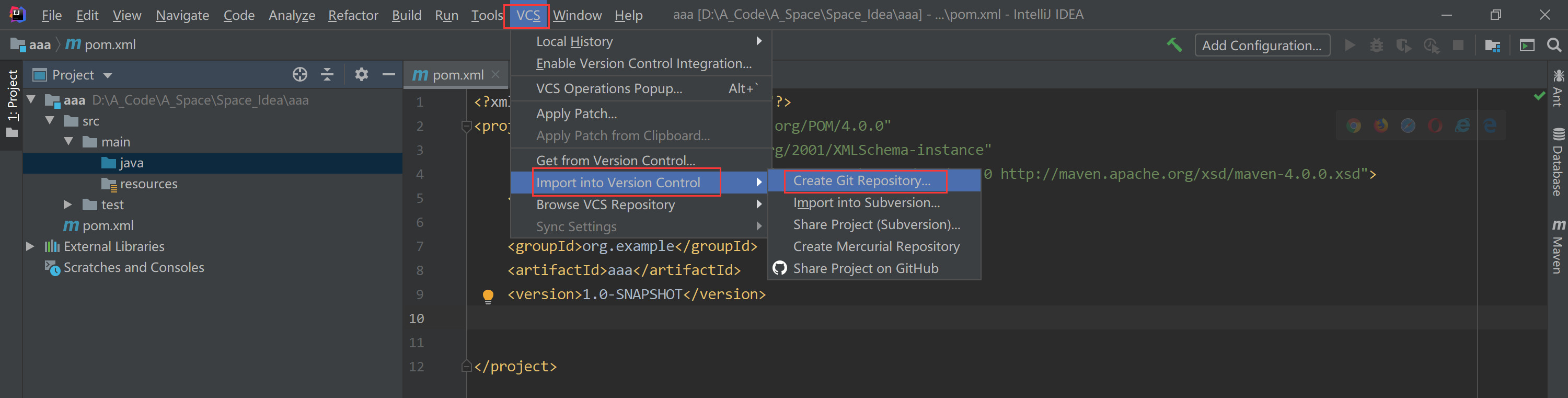Click the Add Configuration button
Screen dimensions: 1568x398
pyautogui.click(x=1262, y=45)
